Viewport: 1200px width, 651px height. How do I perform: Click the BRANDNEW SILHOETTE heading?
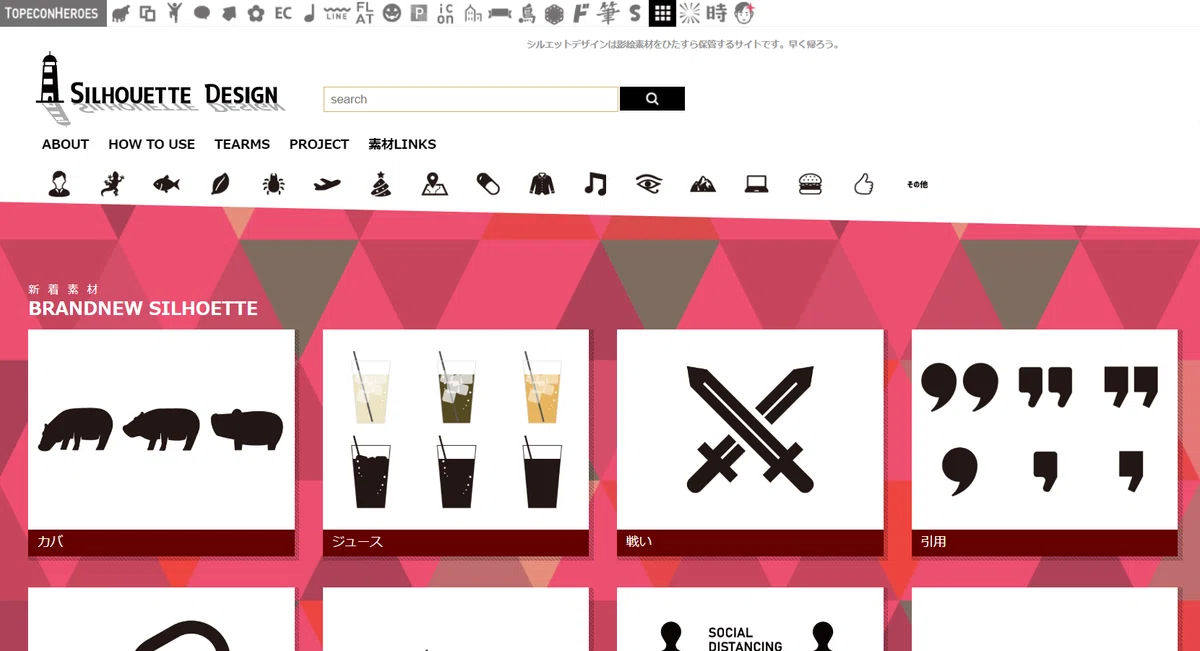tap(143, 308)
